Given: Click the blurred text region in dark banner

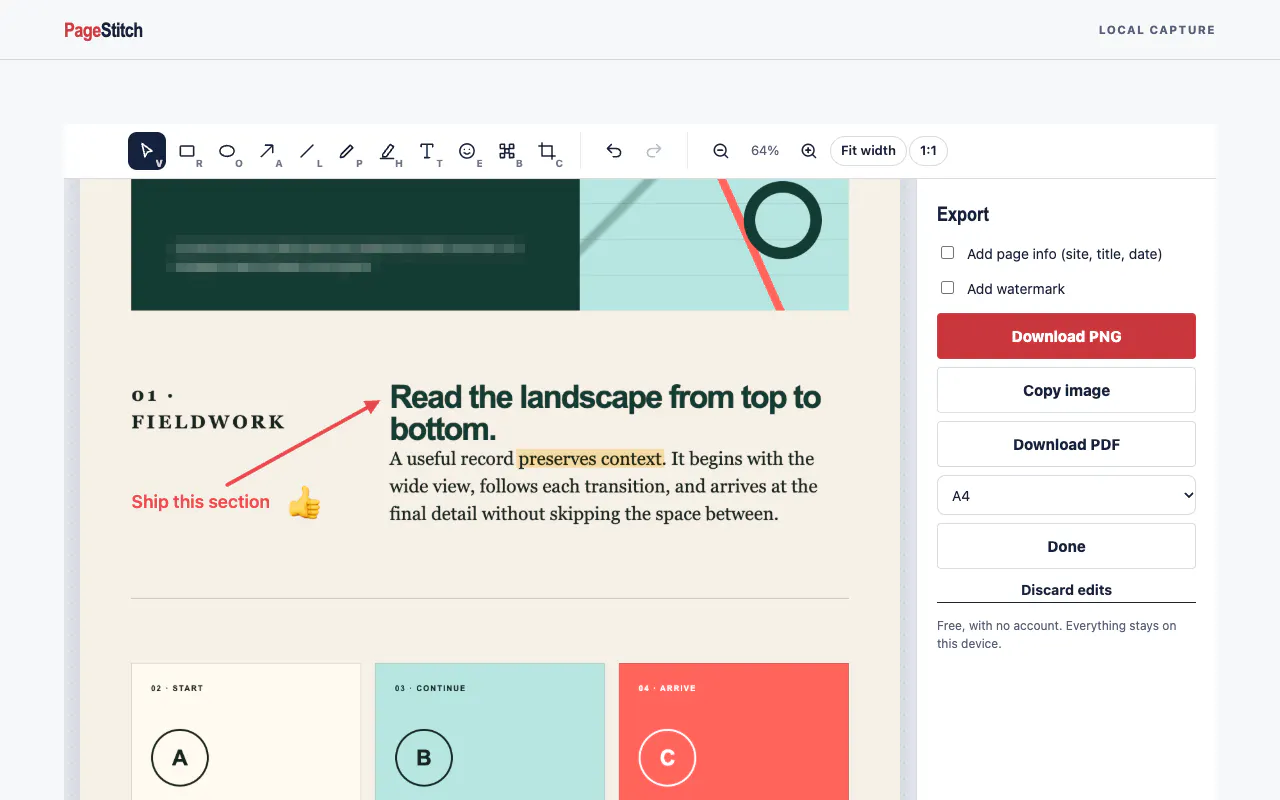Looking at the screenshot, I should 345,253.
